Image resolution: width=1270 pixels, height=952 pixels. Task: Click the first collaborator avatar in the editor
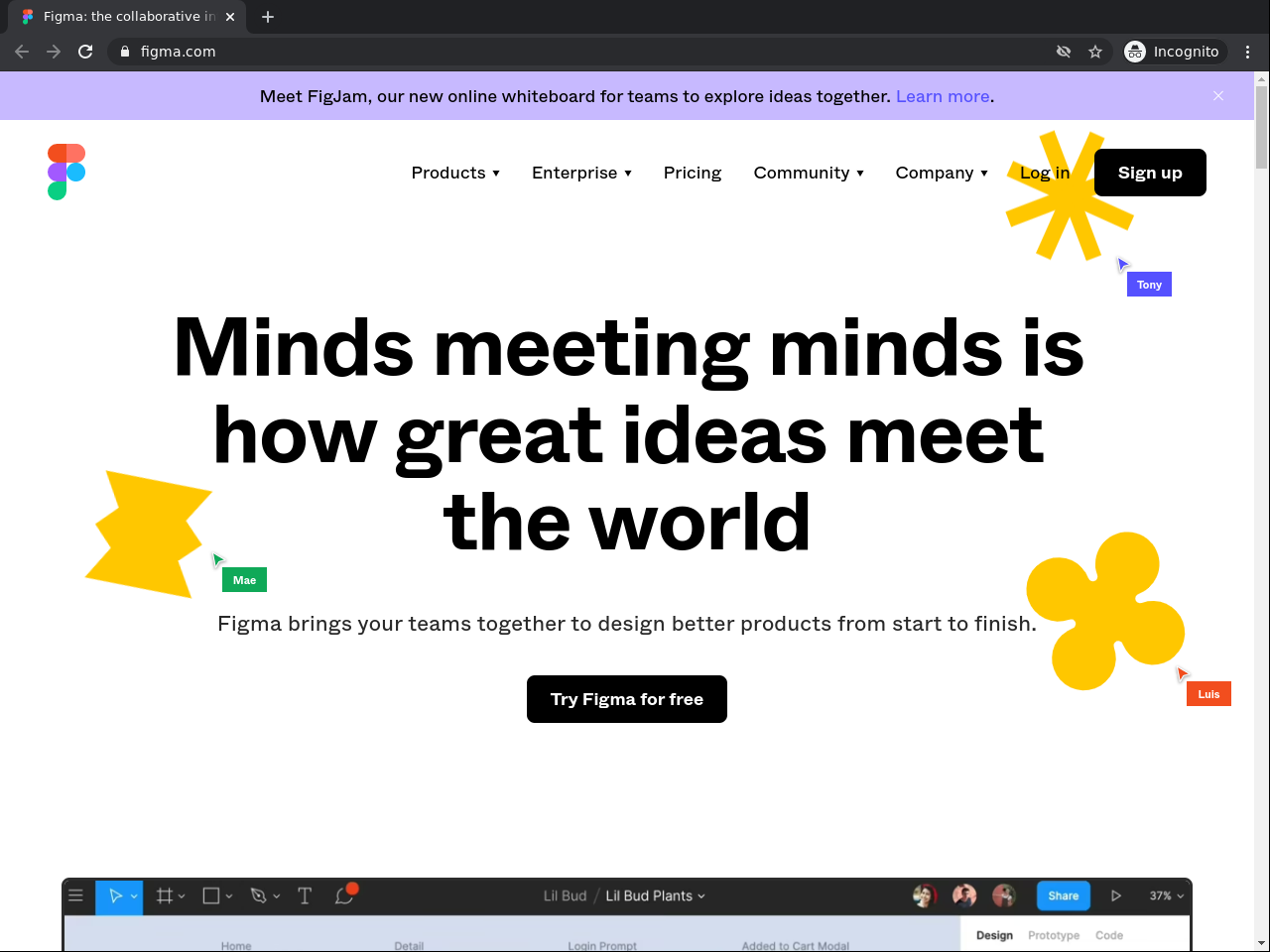coord(925,895)
